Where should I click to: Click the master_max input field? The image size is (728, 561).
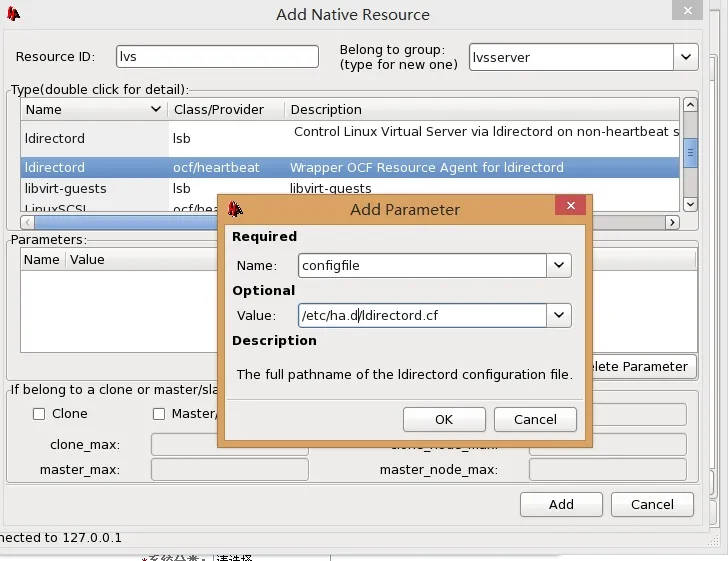coord(230,470)
